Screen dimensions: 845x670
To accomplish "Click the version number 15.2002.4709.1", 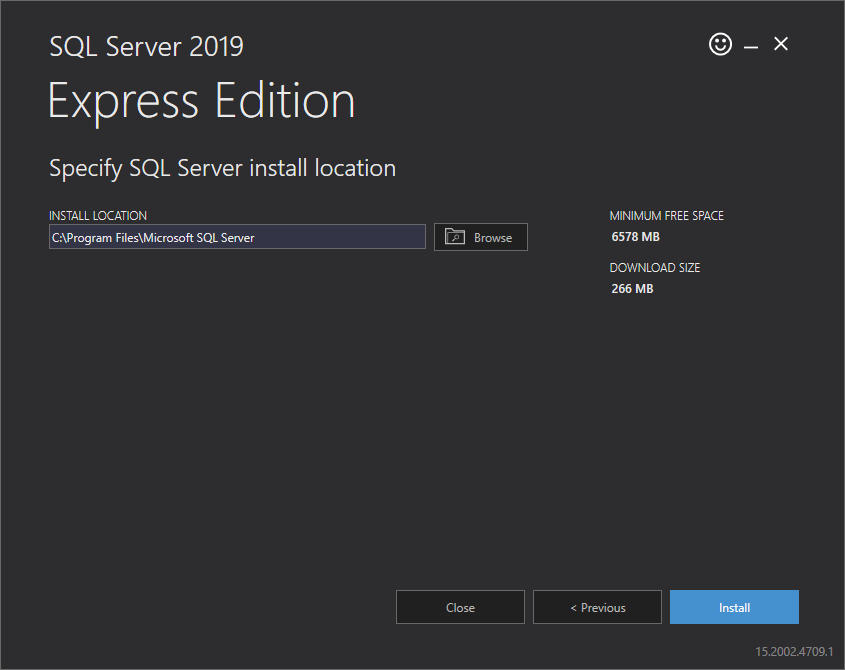I will click(794, 651).
